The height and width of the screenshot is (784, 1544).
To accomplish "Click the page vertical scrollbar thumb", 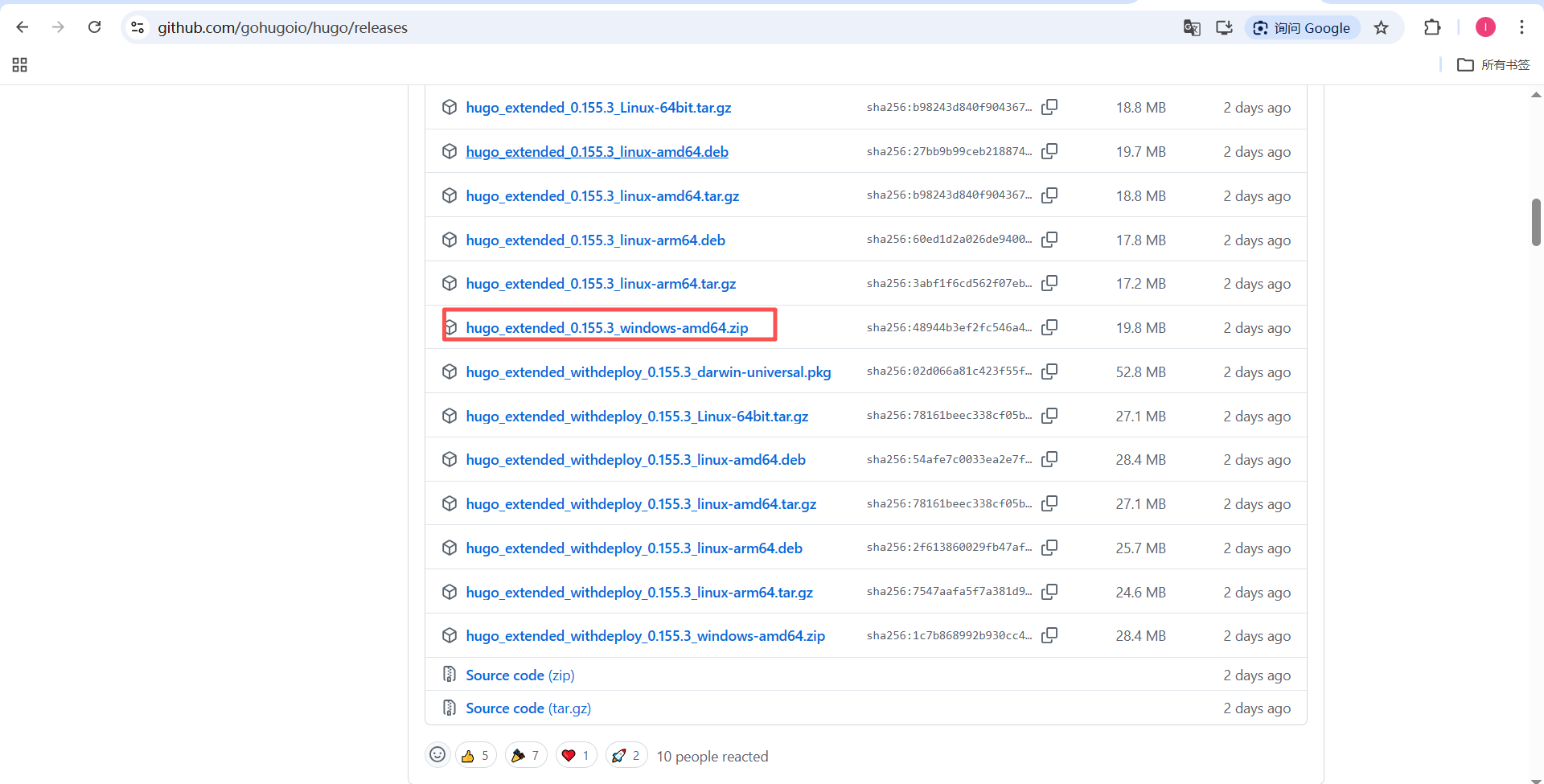I will pos(1536,222).
